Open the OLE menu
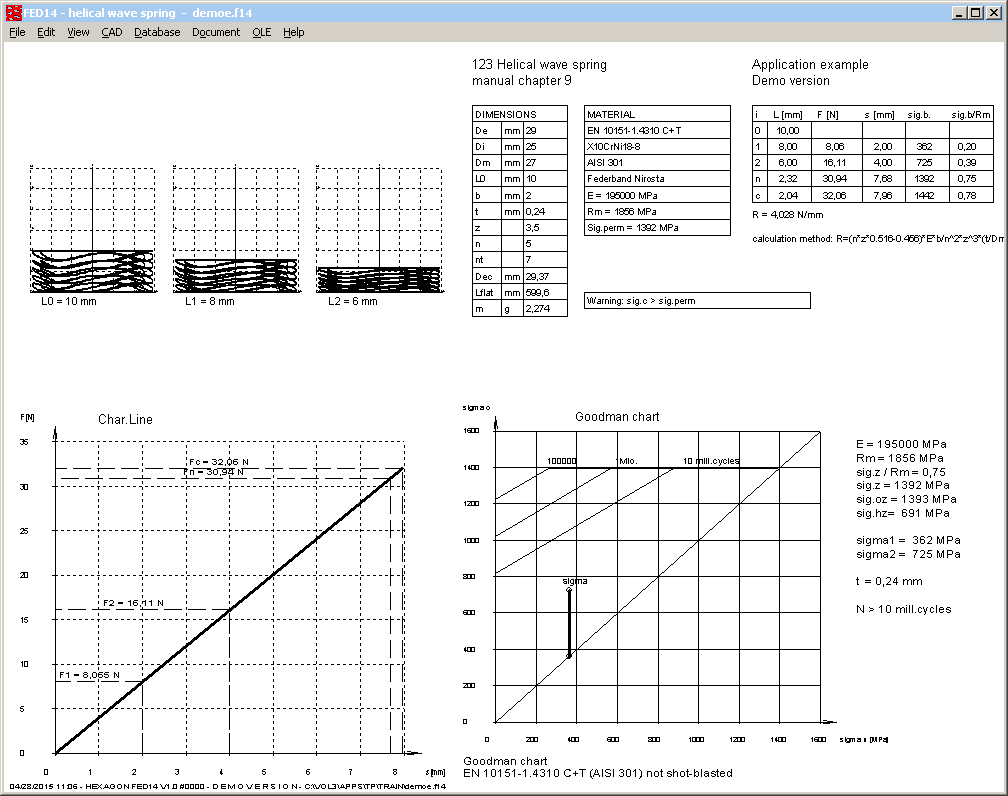Screen dimensions: 1008x796 [261, 32]
